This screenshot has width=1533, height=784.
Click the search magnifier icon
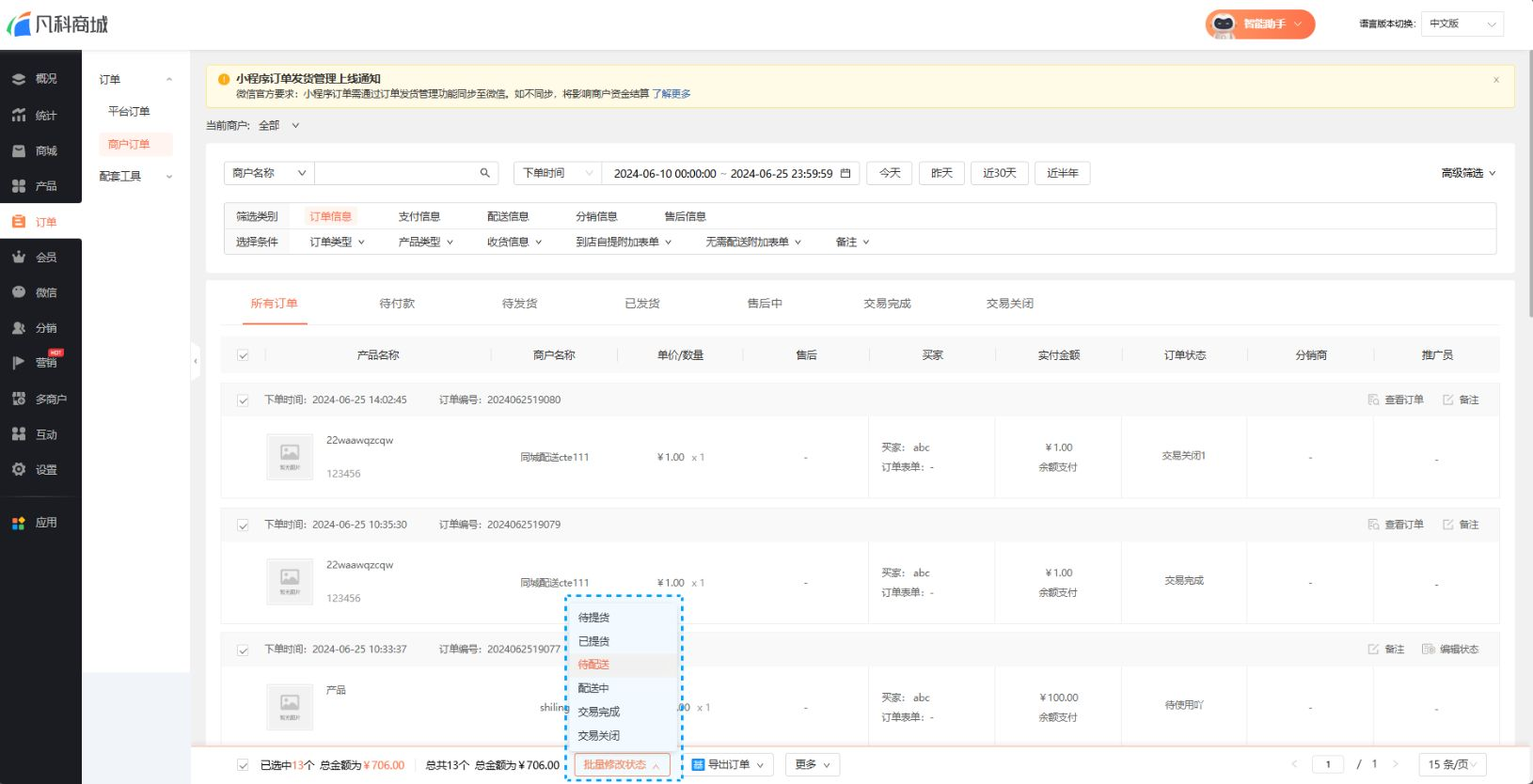485,173
